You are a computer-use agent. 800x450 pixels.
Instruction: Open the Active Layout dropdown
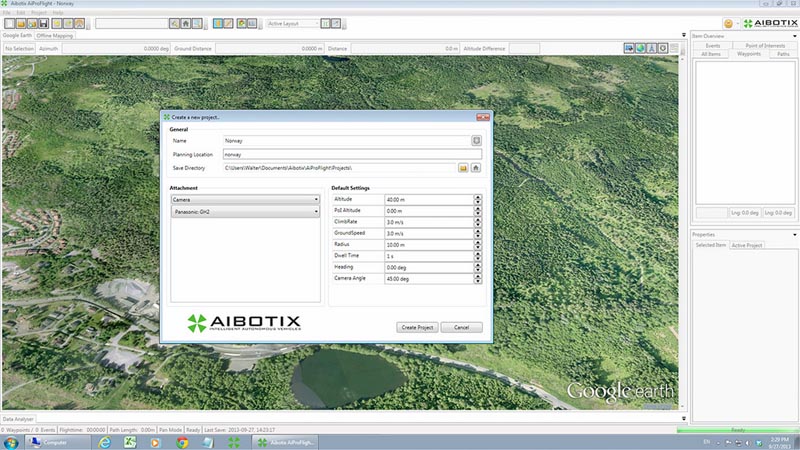pos(293,23)
